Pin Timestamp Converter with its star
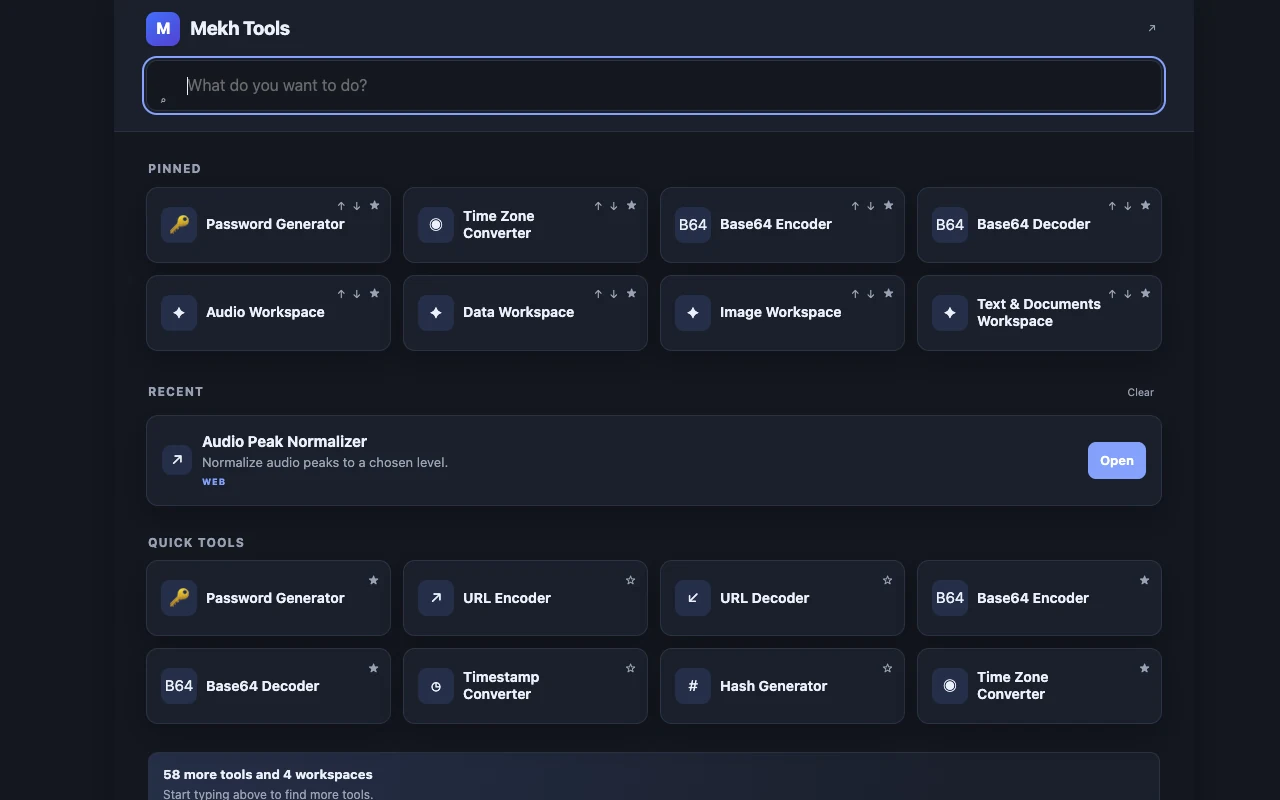This screenshot has height=800, width=1280. (x=631, y=668)
